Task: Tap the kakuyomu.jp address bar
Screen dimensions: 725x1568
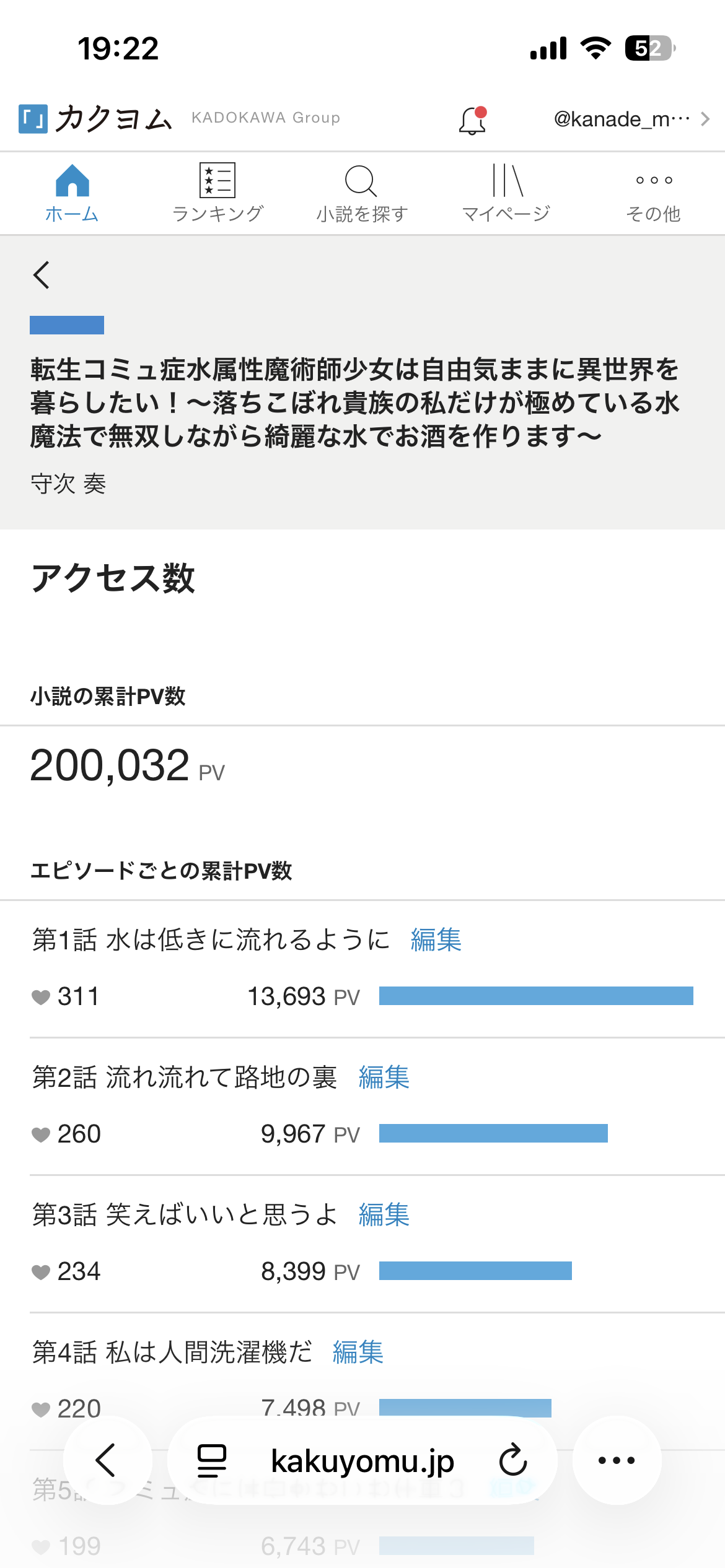Action: point(362,1460)
